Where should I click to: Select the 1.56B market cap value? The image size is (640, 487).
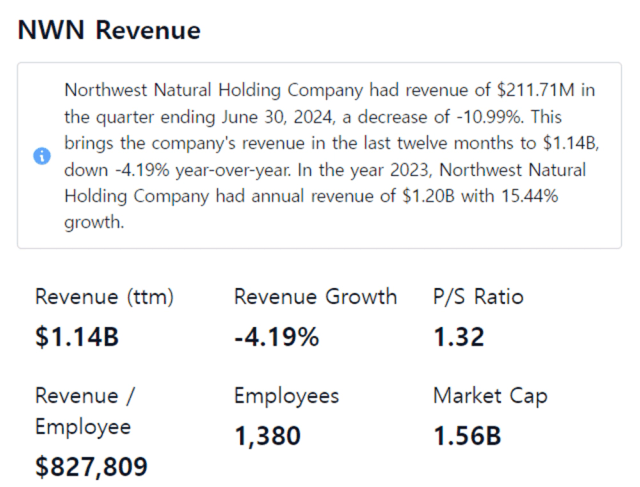pos(467,437)
